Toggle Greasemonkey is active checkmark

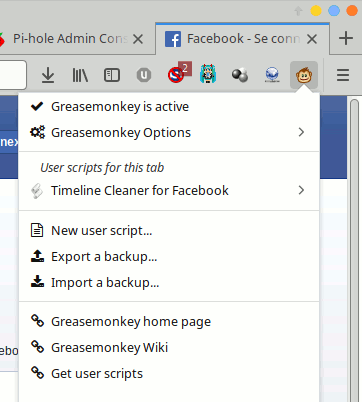click(x=37, y=106)
